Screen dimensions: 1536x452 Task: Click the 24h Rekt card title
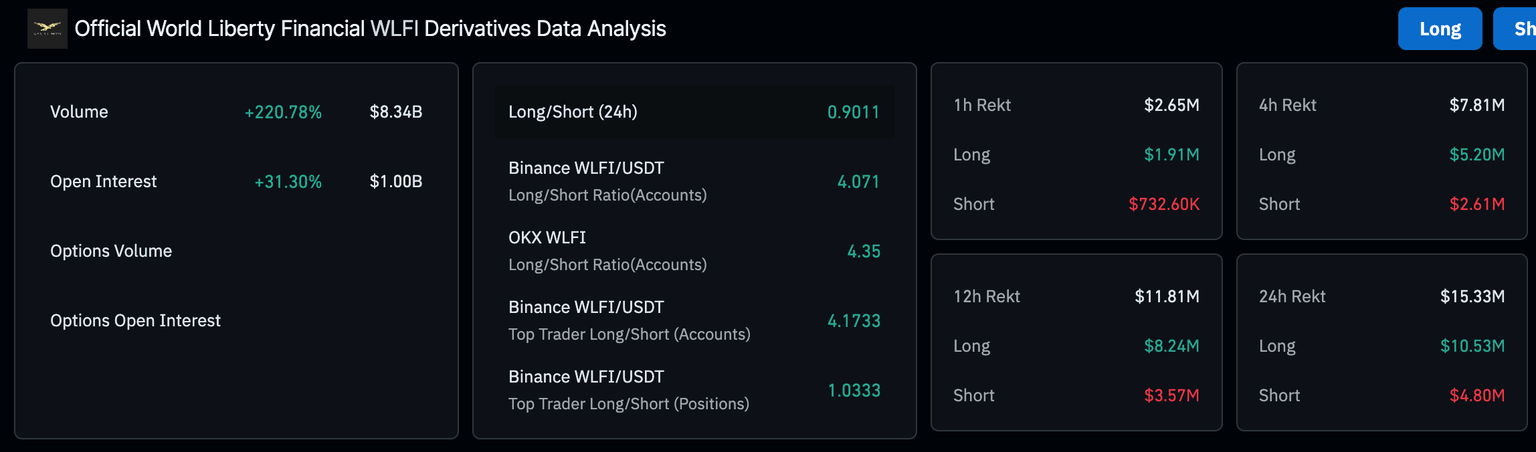click(x=1292, y=296)
